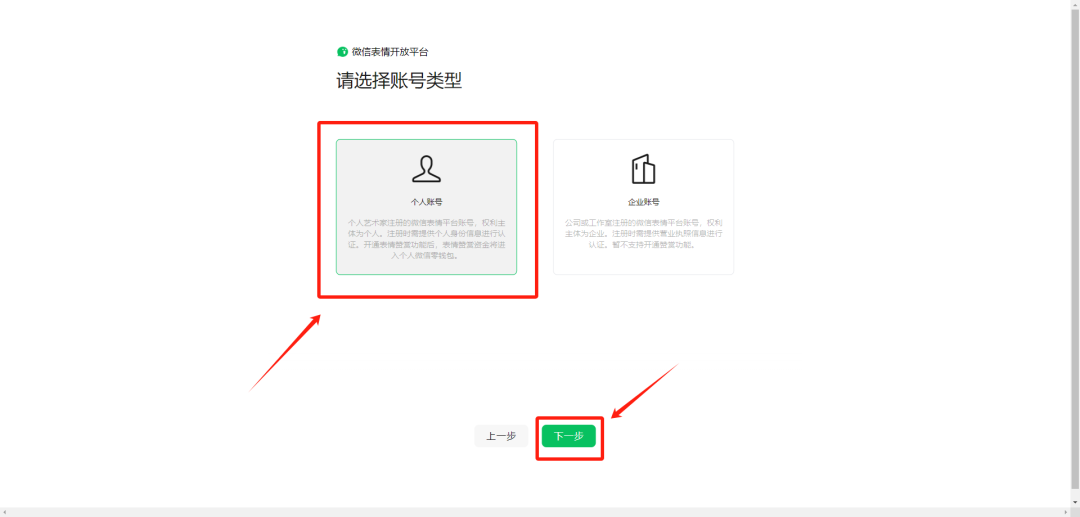The image size is (1080, 517).
Task: Click the WeChat sticker platform logo icon
Action: click(x=342, y=52)
